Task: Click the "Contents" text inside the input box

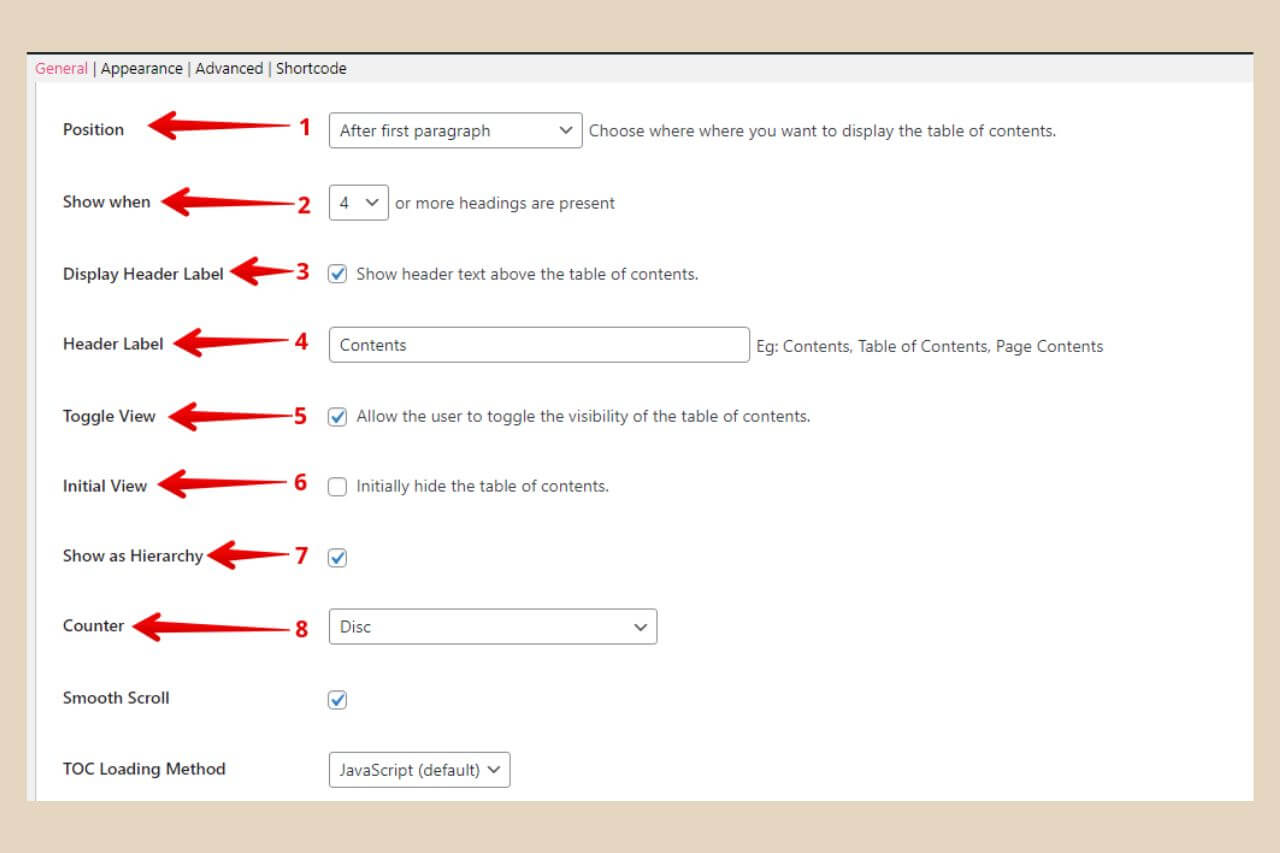Action: coord(372,344)
